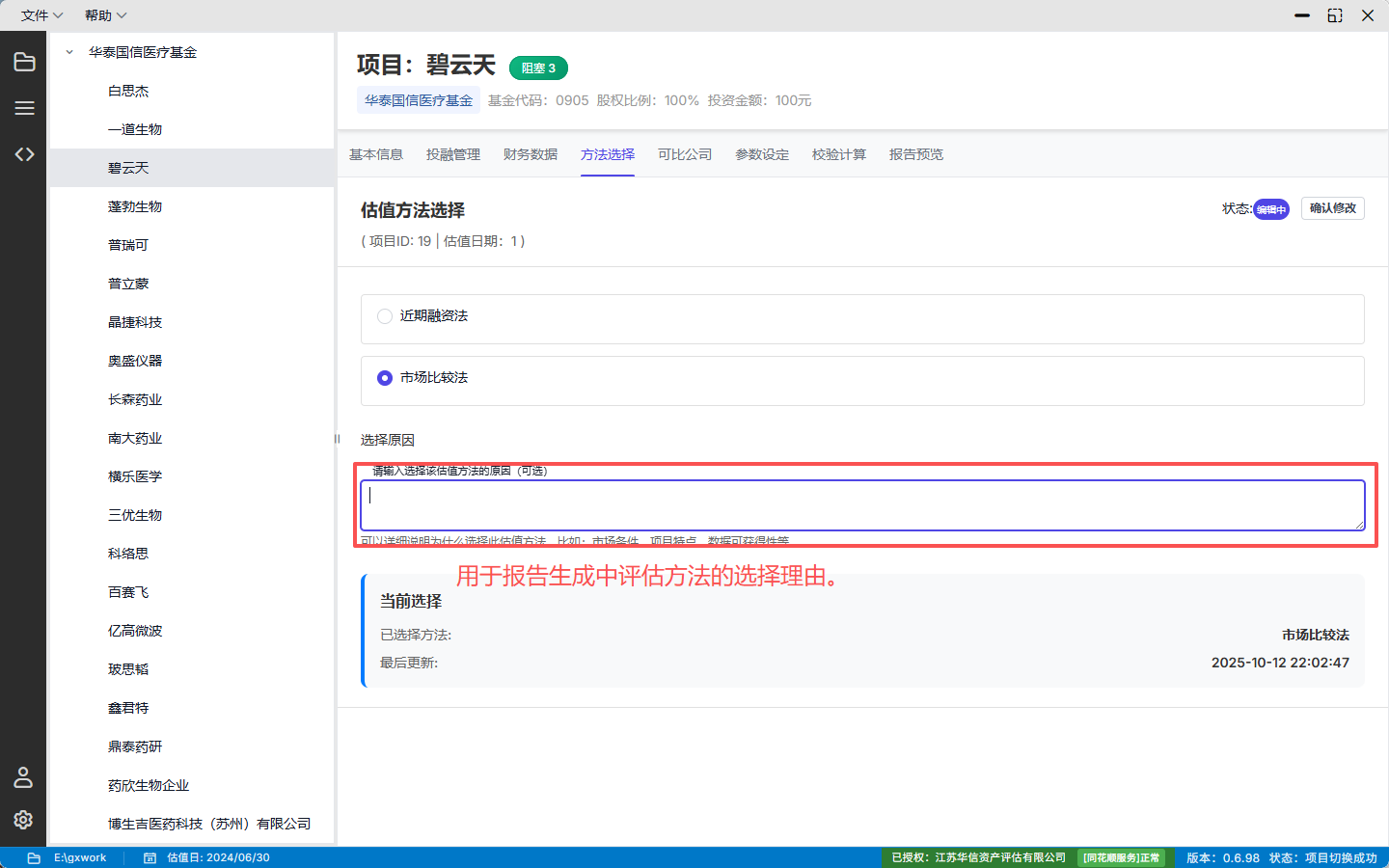The image size is (1389, 868).
Task: Click the [同花顺服务]正常 status indicator
Action: pos(1121,857)
